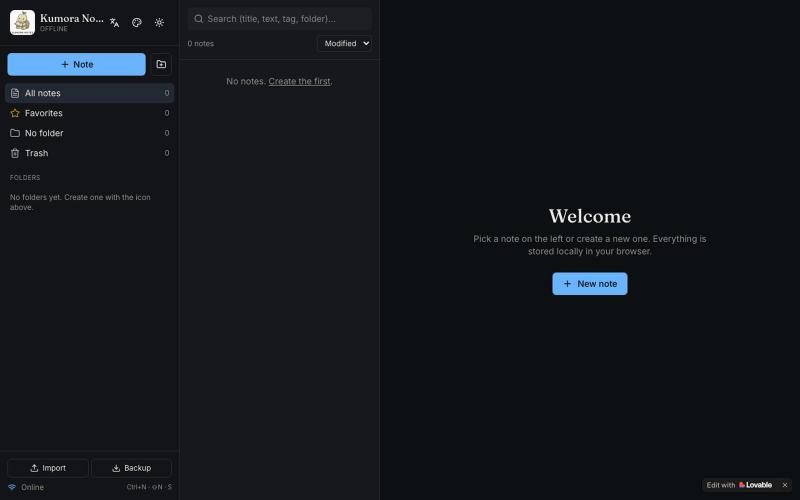
Task: Focus the search notes input field
Action: pos(280,19)
